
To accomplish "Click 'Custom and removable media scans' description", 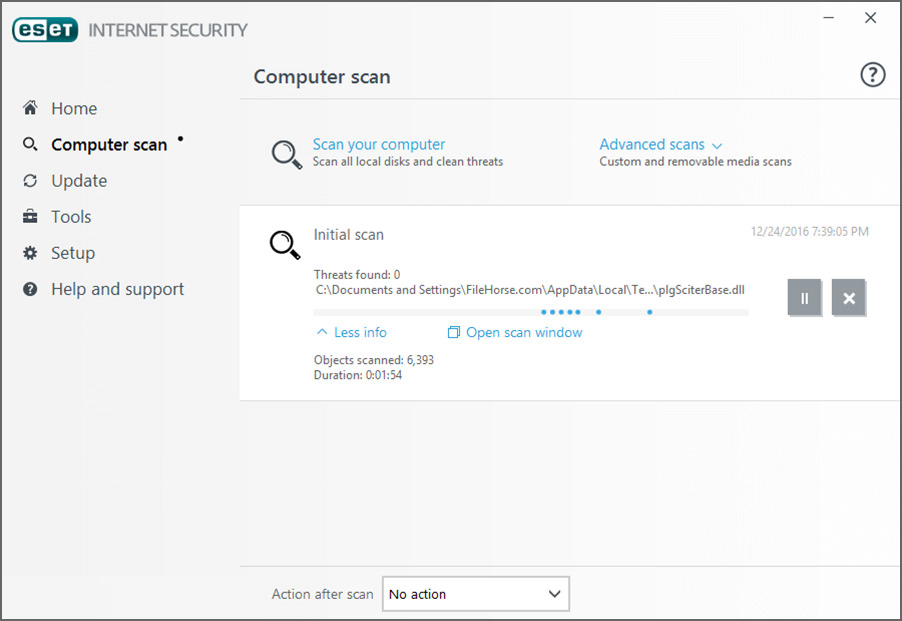I will (x=695, y=162).
